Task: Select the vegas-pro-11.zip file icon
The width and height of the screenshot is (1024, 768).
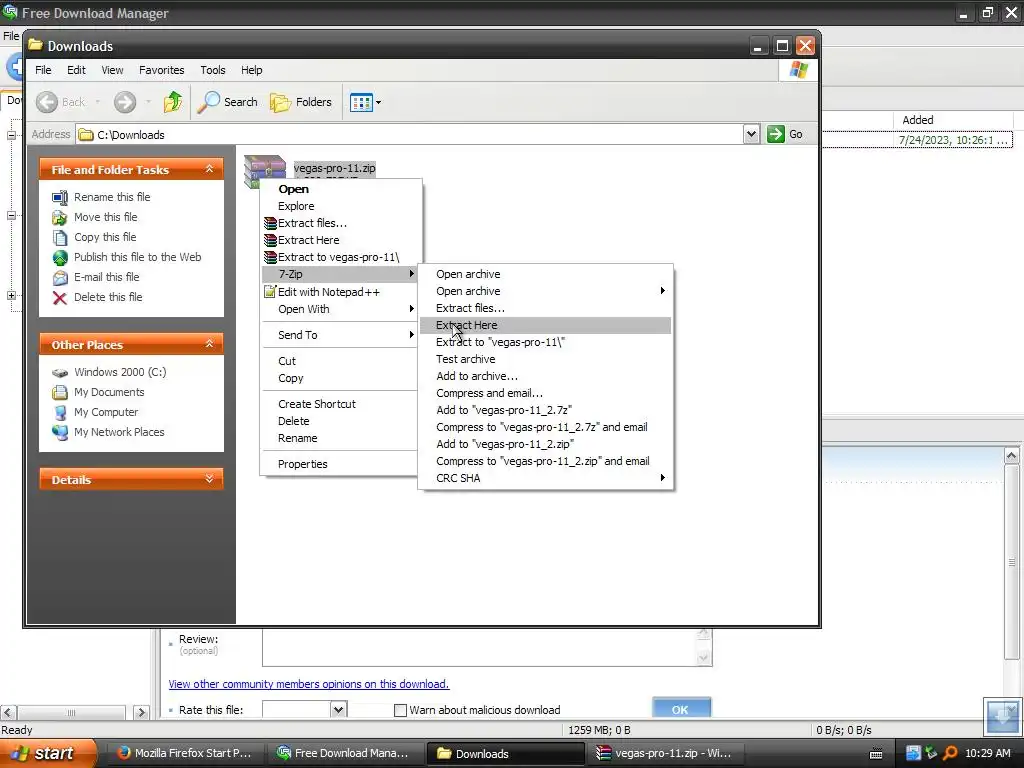Action: click(x=264, y=170)
